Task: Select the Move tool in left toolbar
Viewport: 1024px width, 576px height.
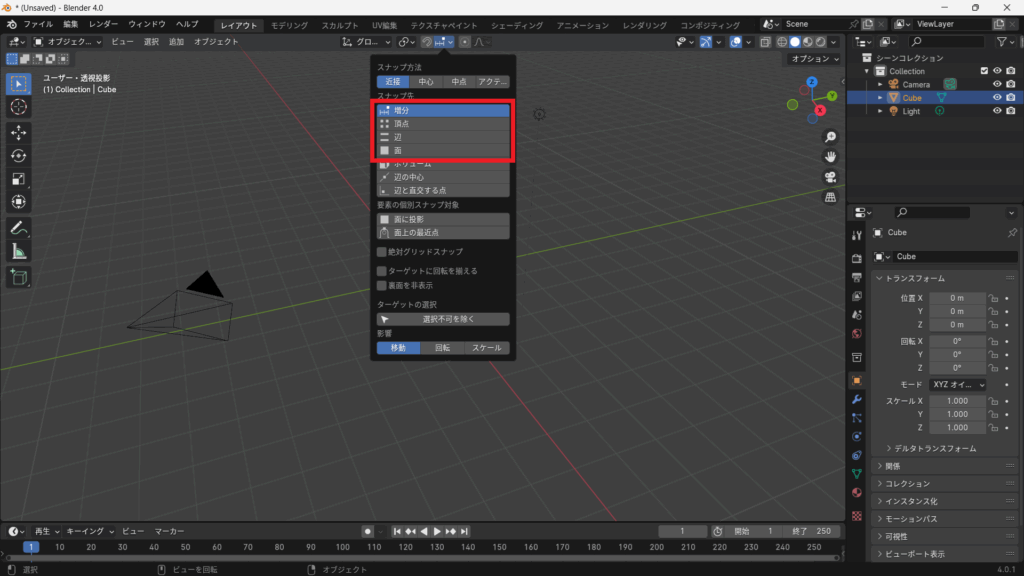Action: coord(19,132)
